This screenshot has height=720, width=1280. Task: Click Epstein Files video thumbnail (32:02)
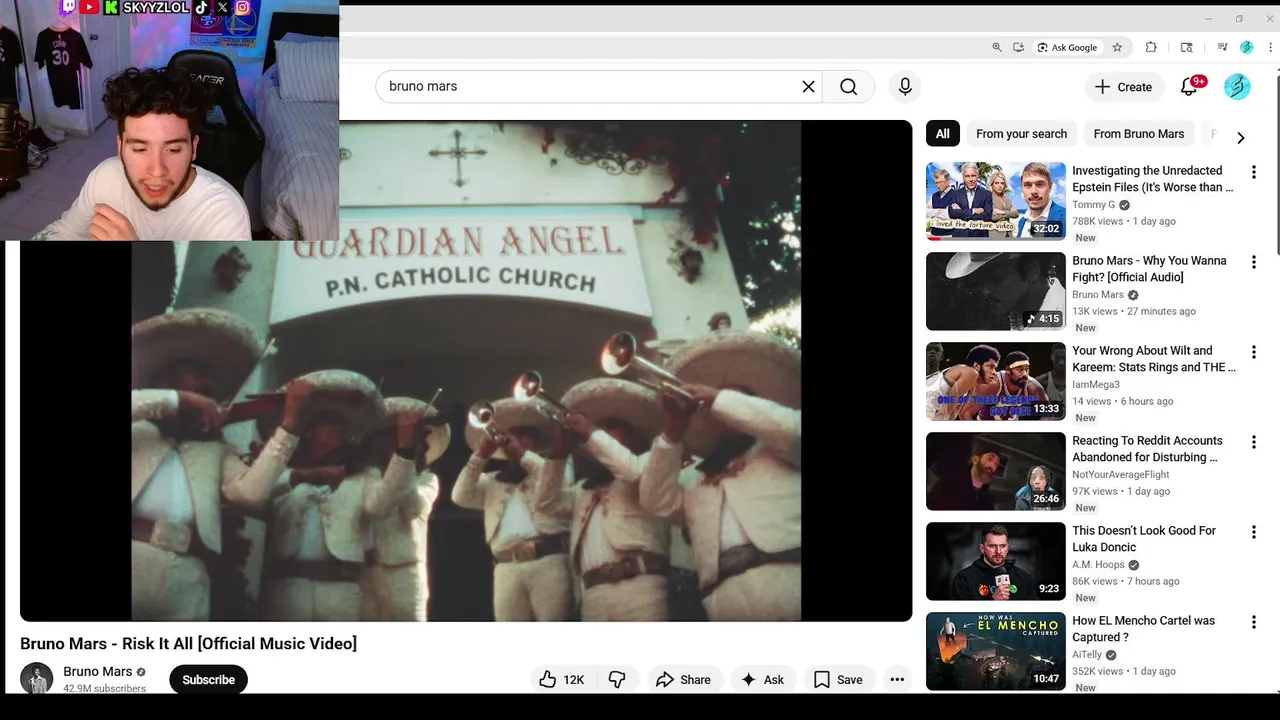pos(996,201)
